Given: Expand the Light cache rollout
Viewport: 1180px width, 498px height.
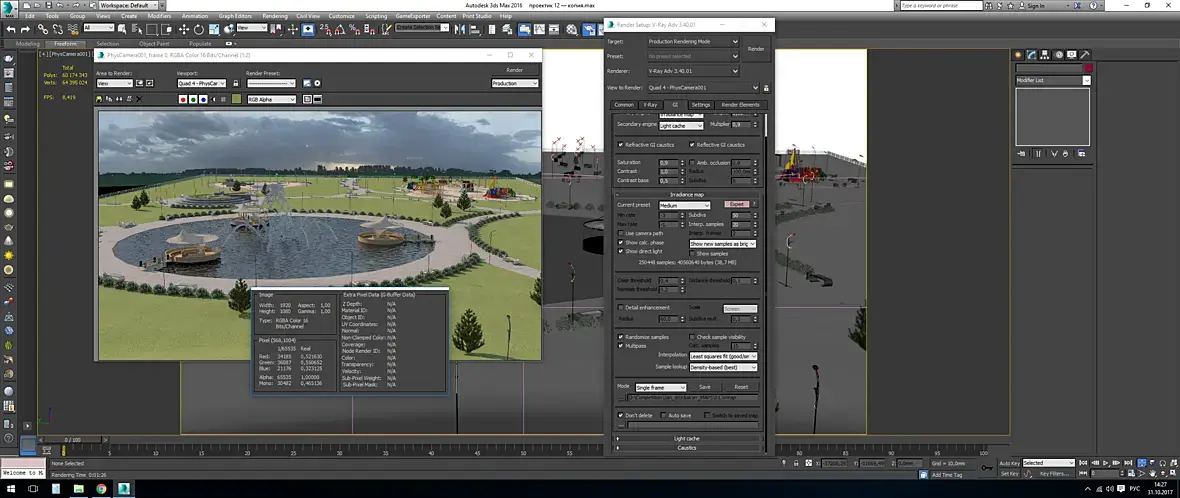Looking at the screenshot, I should [686, 438].
